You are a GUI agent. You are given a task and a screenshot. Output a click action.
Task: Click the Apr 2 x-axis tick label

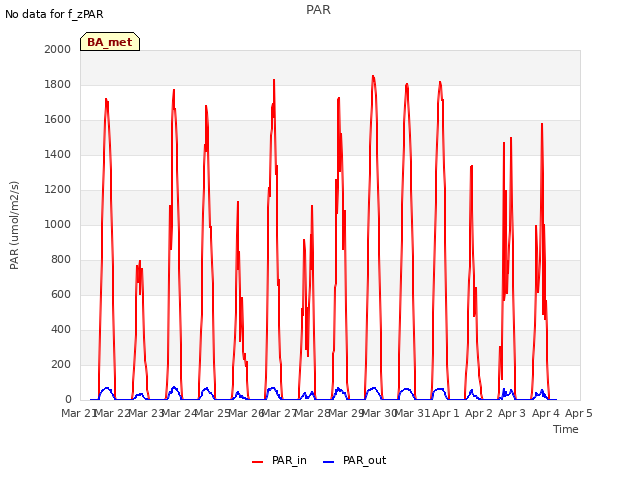point(479,413)
